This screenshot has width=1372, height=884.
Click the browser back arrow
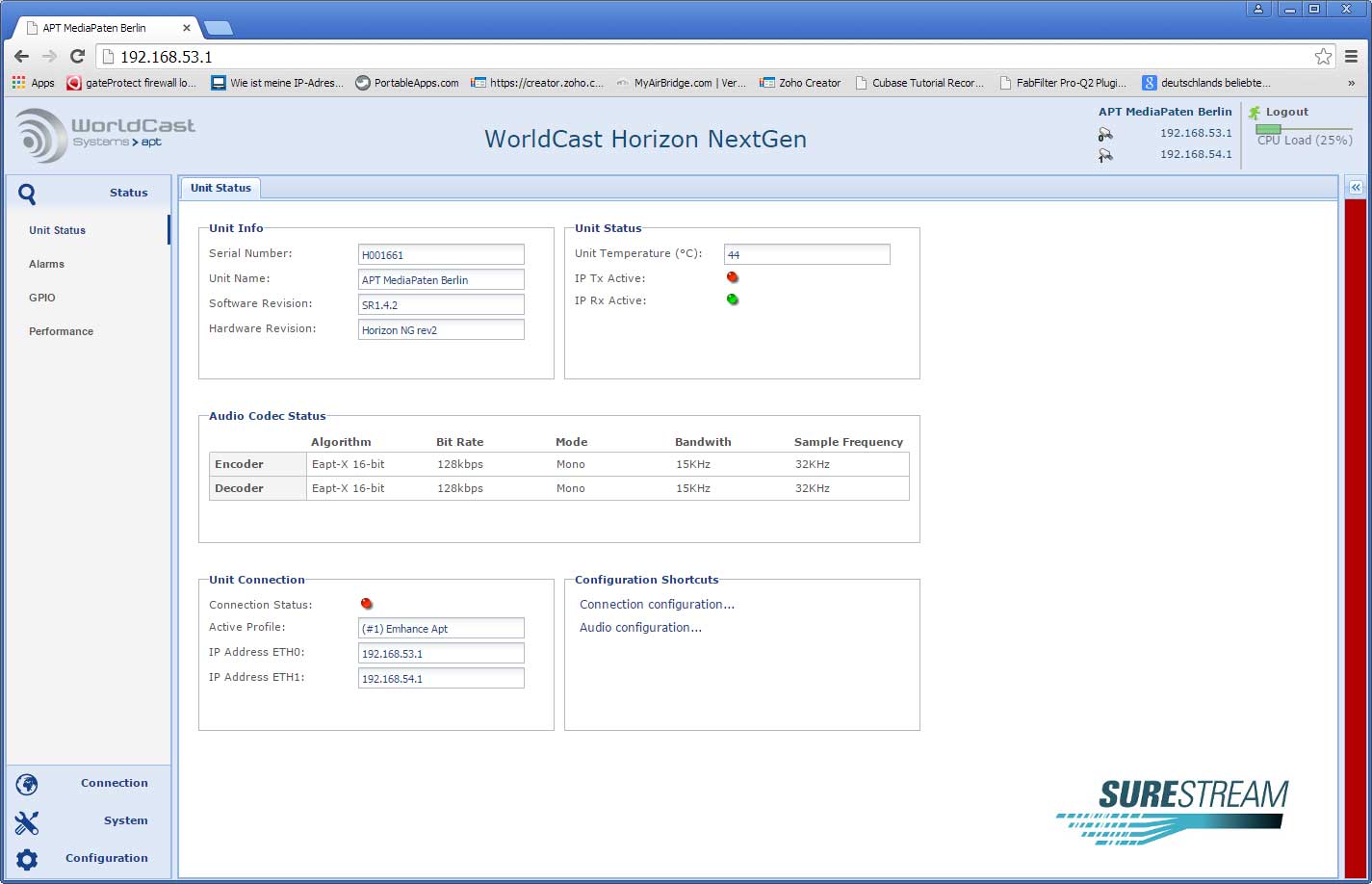(x=21, y=57)
